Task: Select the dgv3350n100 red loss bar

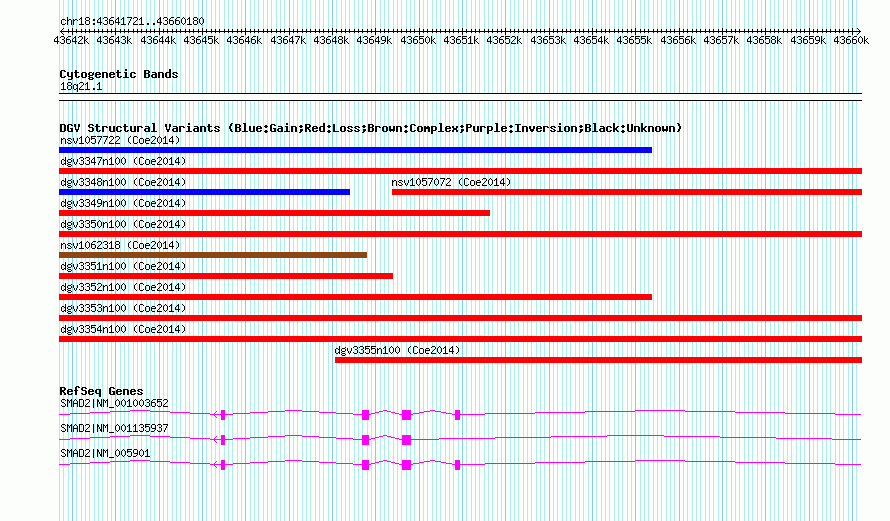Action: coord(460,234)
